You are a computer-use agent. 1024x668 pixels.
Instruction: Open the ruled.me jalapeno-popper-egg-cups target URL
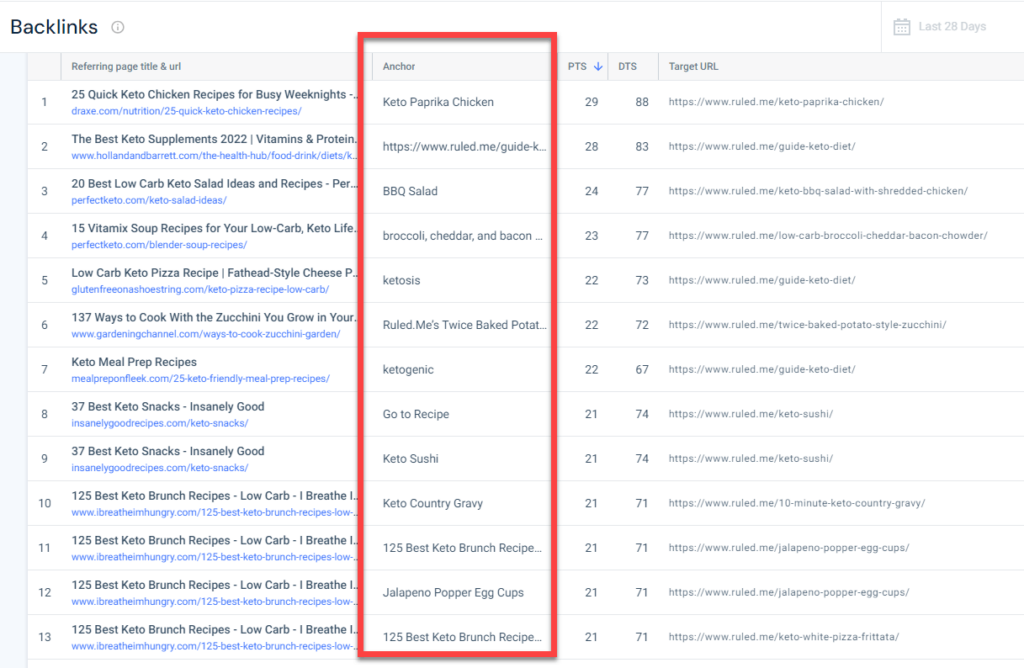(791, 548)
